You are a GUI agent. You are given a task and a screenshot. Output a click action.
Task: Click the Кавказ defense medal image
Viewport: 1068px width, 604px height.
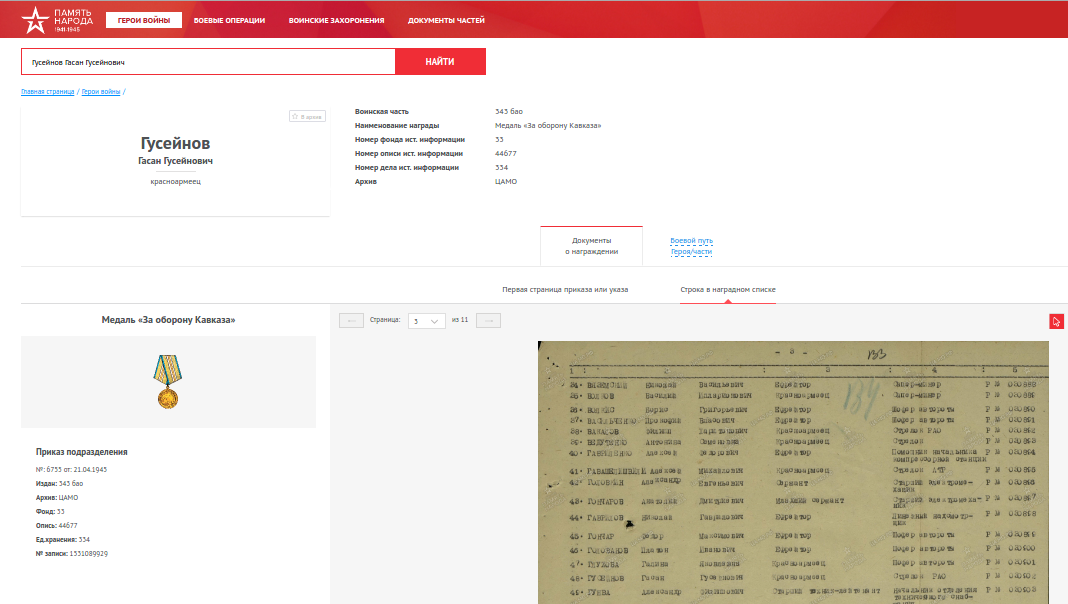(x=167, y=382)
